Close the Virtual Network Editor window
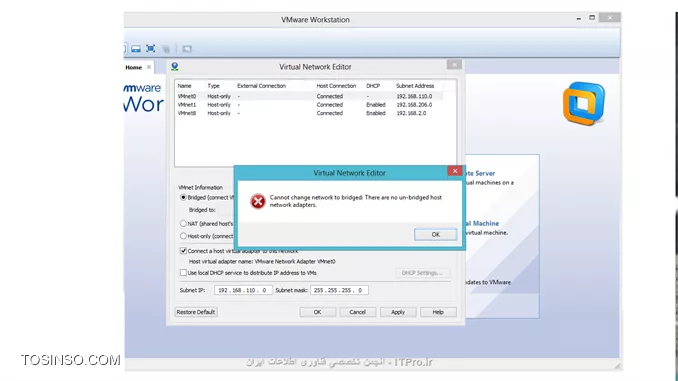678x381 pixels. pyautogui.click(x=454, y=64)
